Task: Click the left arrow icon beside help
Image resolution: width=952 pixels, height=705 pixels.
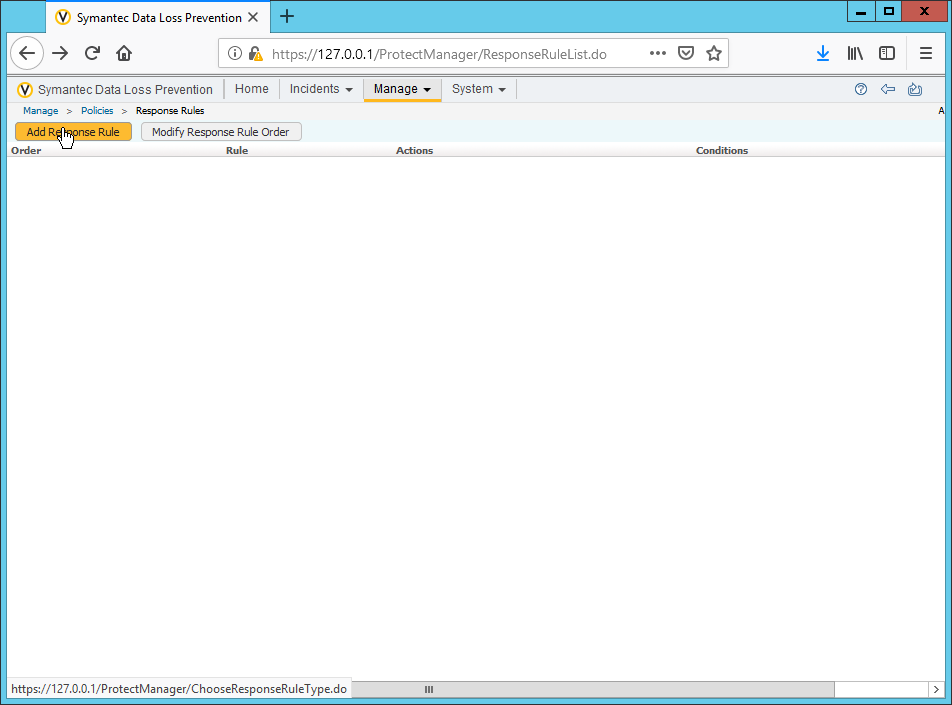Action: 888,89
